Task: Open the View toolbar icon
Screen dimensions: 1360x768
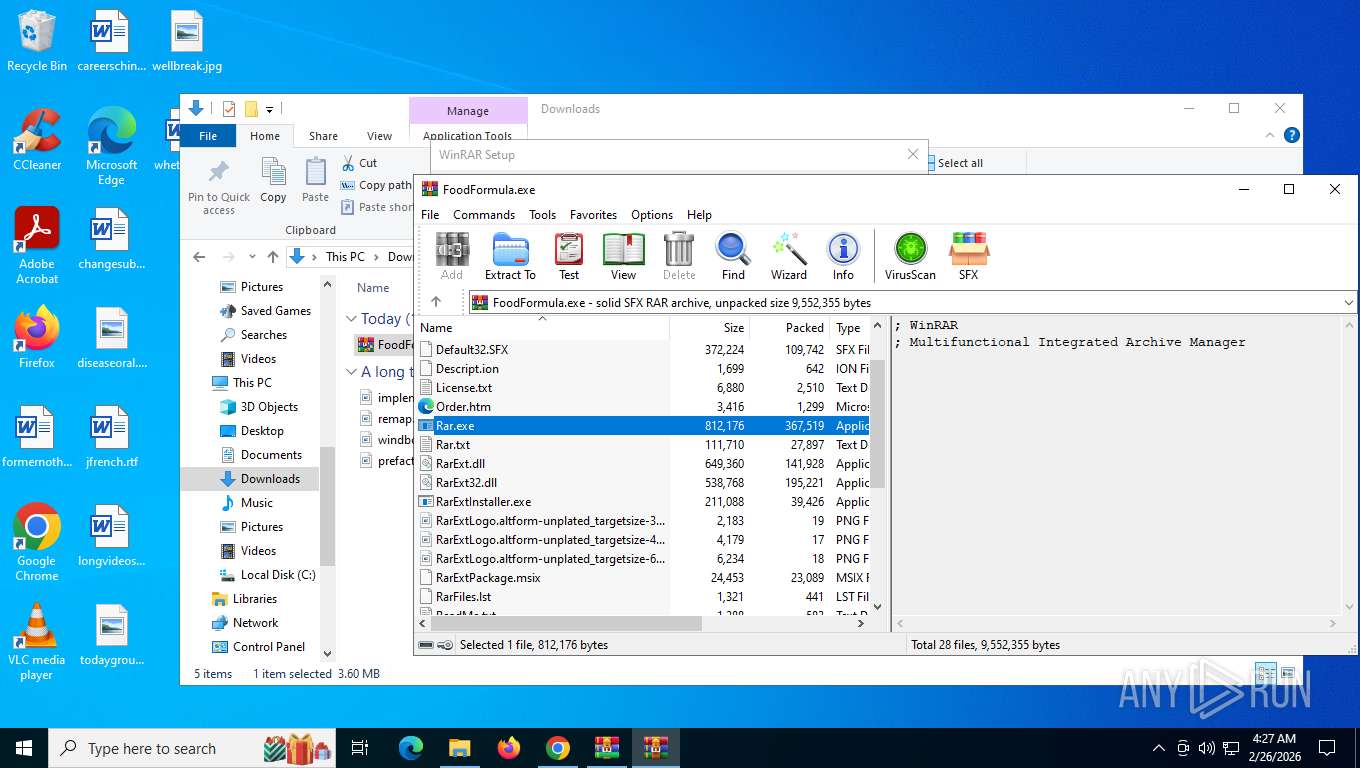Action: (623, 256)
